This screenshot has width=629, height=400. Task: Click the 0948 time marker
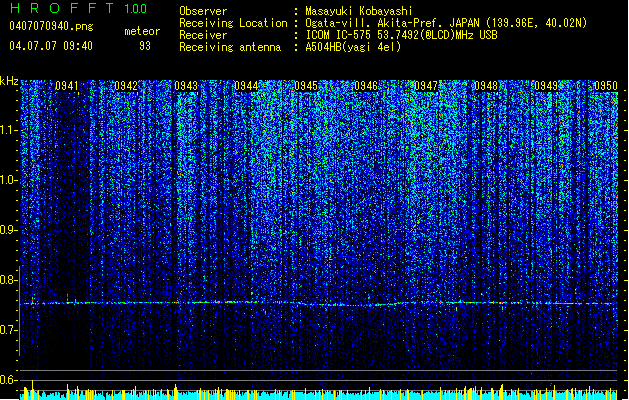[486, 86]
